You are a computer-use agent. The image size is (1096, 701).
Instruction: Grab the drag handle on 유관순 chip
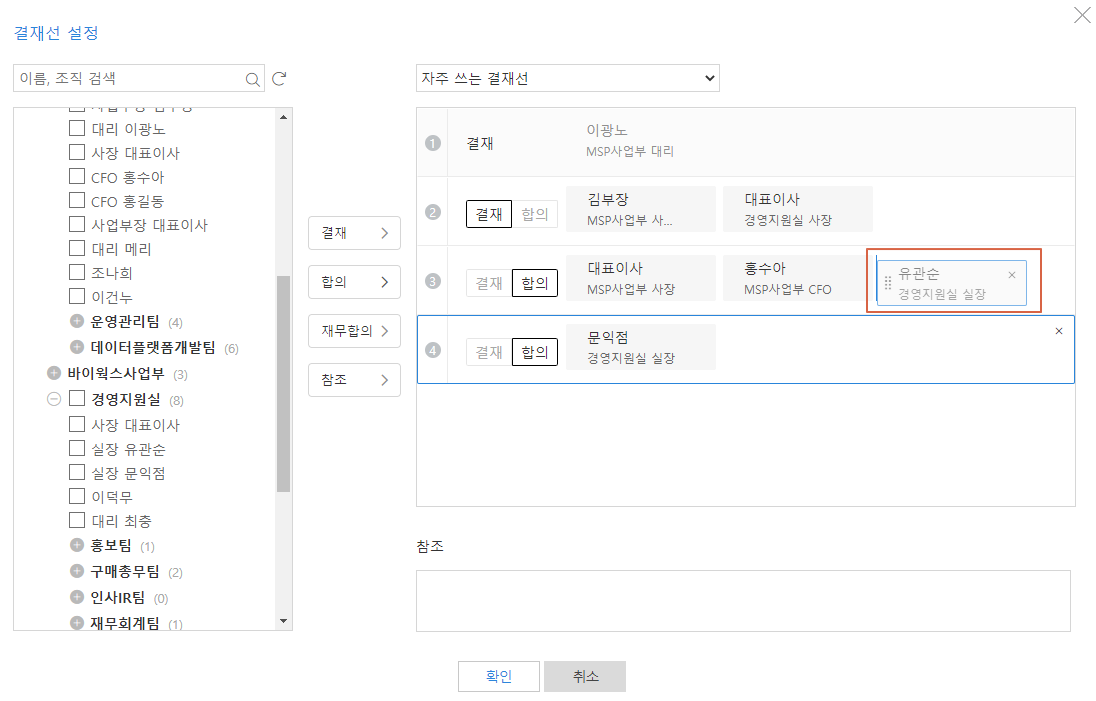click(888, 283)
